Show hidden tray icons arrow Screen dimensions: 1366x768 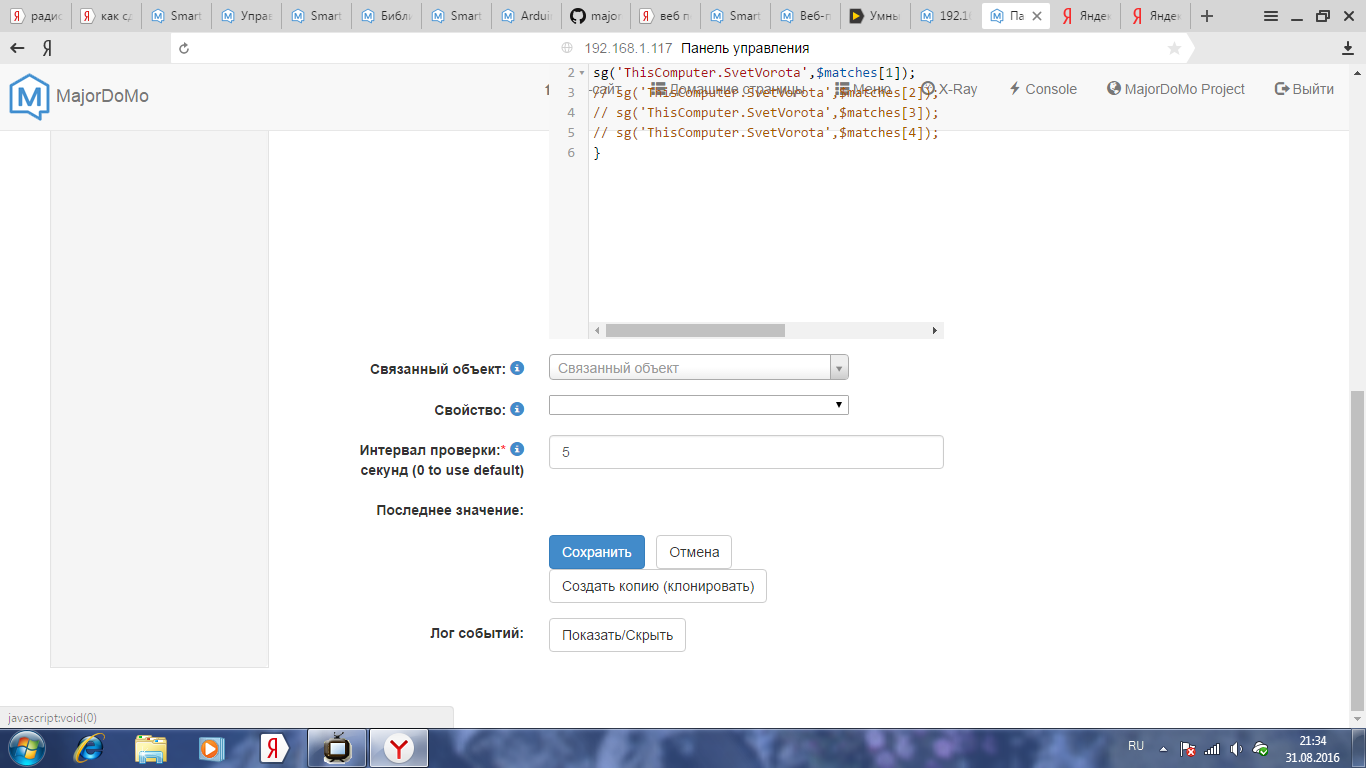[1163, 748]
